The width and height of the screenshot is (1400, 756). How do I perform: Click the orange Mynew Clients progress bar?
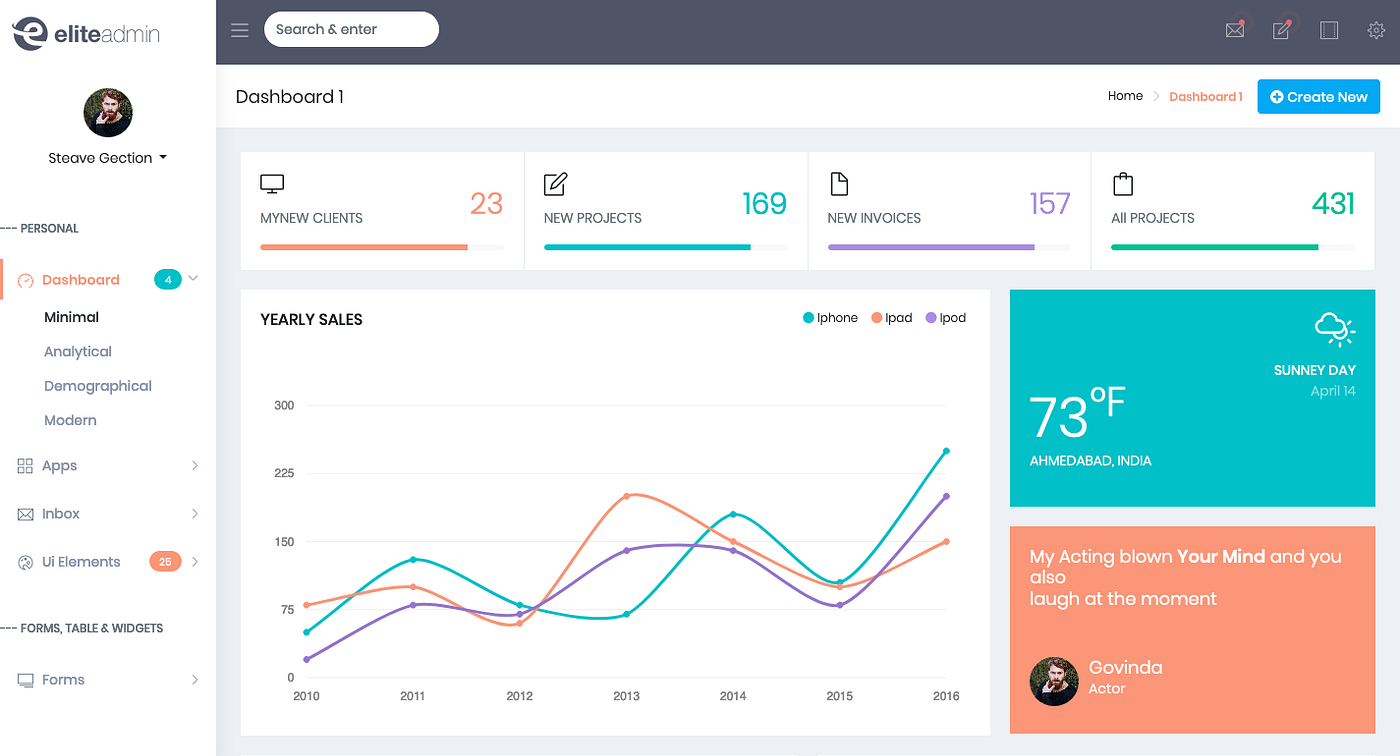pos(363,246)
